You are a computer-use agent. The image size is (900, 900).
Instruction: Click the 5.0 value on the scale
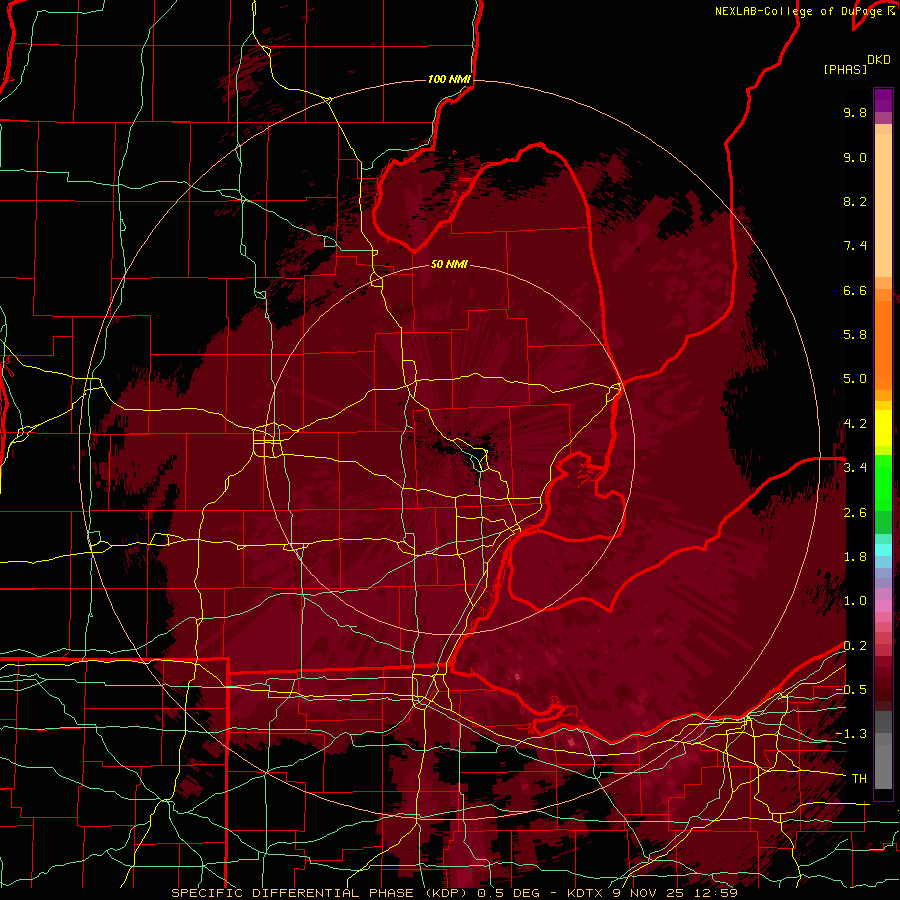pos(855,379)
